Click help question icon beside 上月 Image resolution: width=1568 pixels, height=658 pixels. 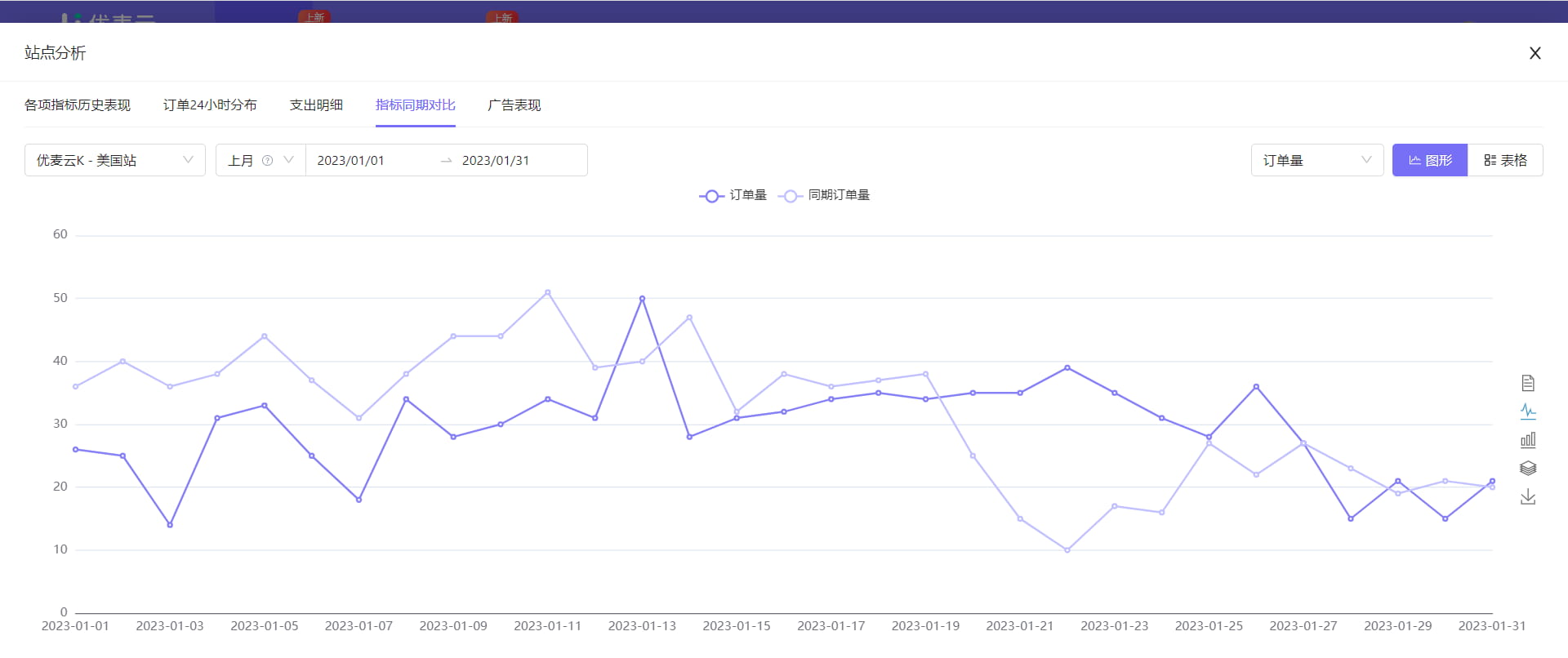point(267,161)
